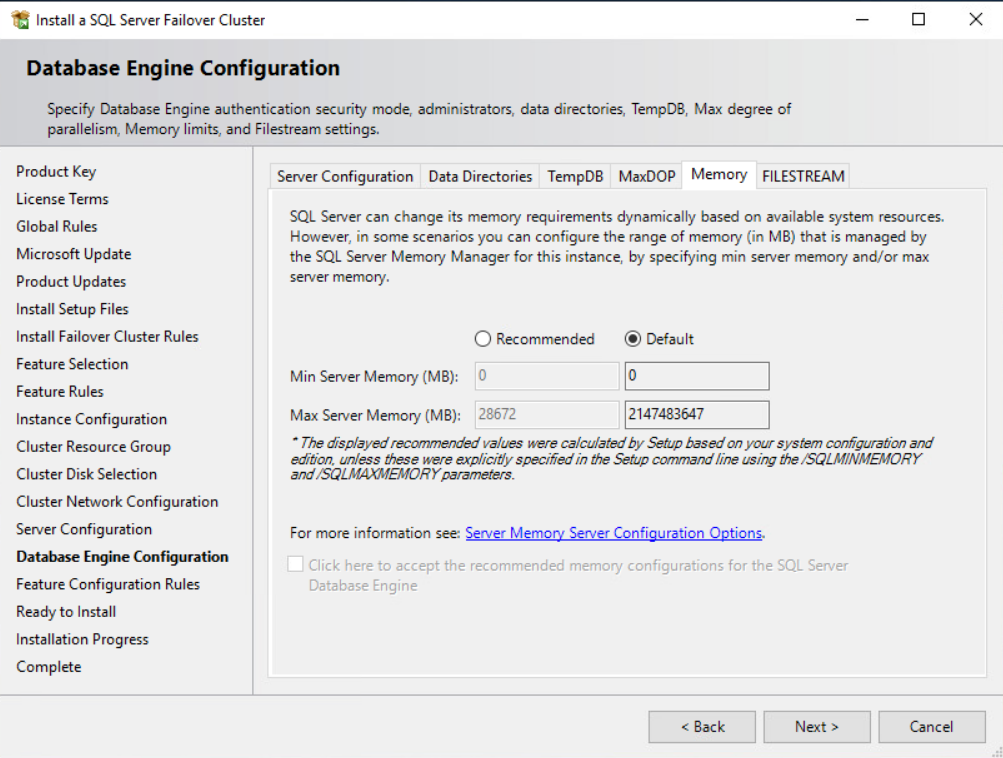Click the Instance Configuration step

(91, 419)
